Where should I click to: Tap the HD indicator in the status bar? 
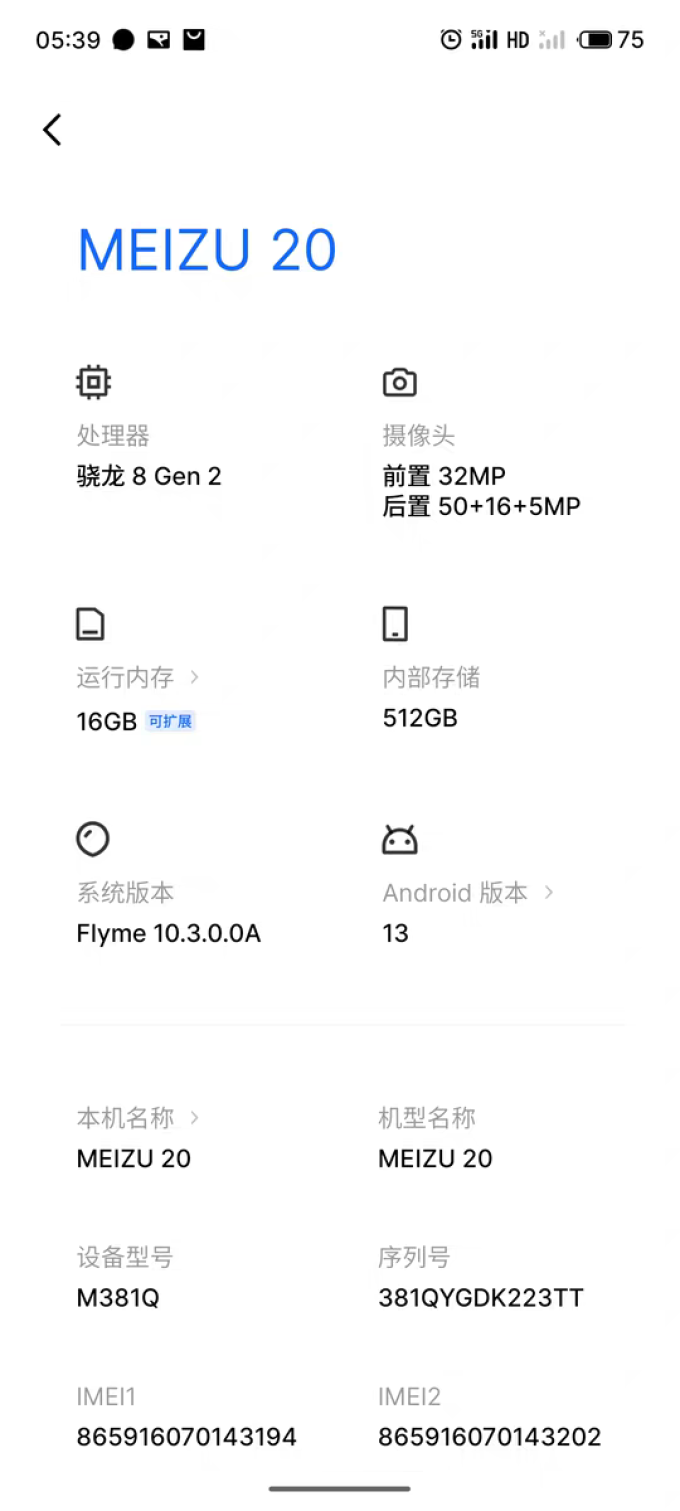click(x=517, y=39)
